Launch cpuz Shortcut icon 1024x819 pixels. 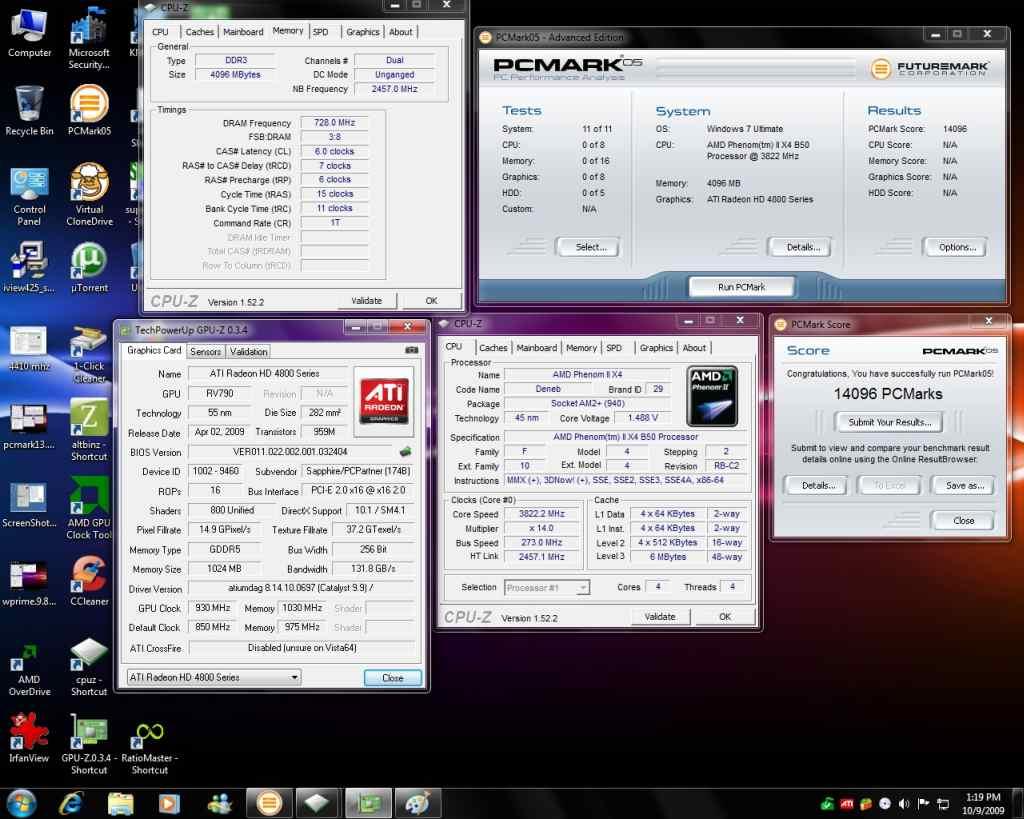89,667
